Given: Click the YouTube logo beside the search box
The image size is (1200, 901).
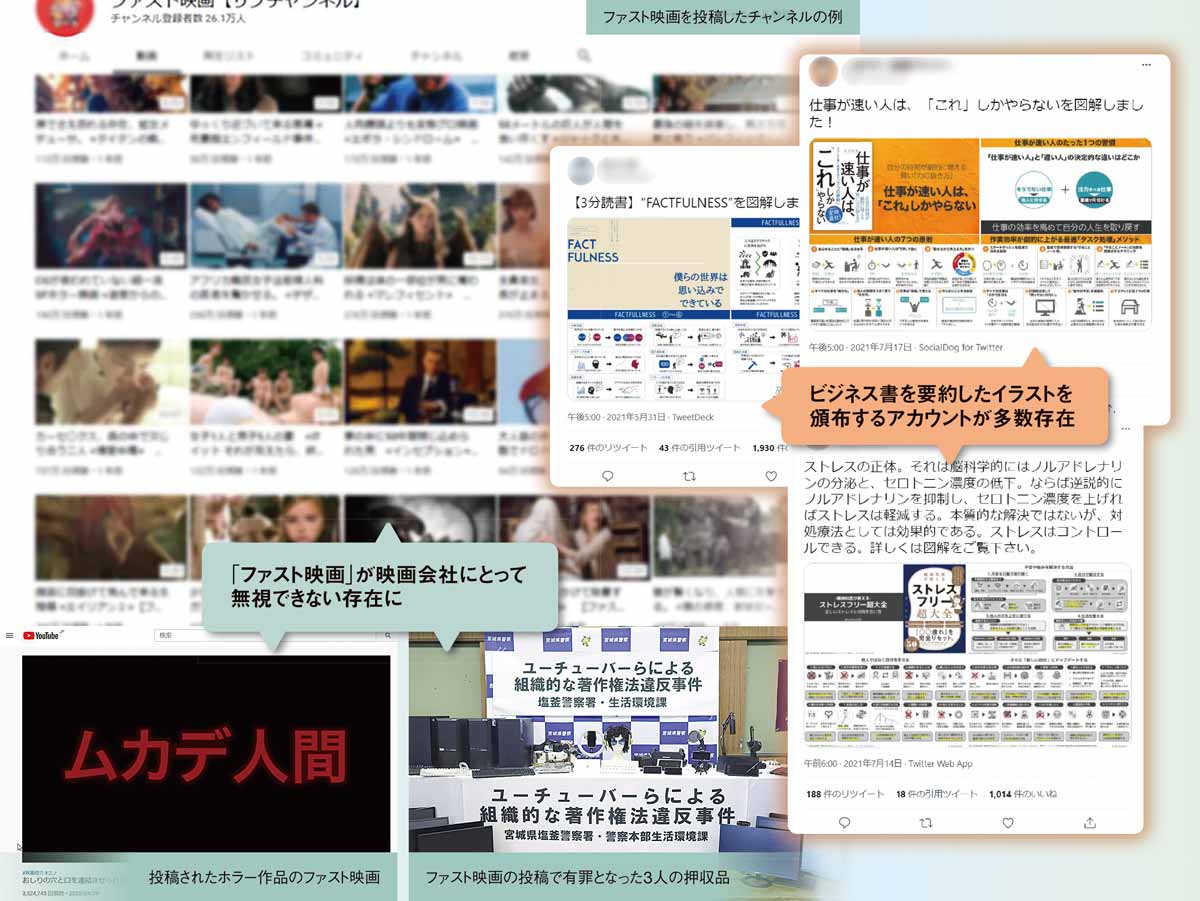Looking at the screenshot, I should tap(41, 635).
